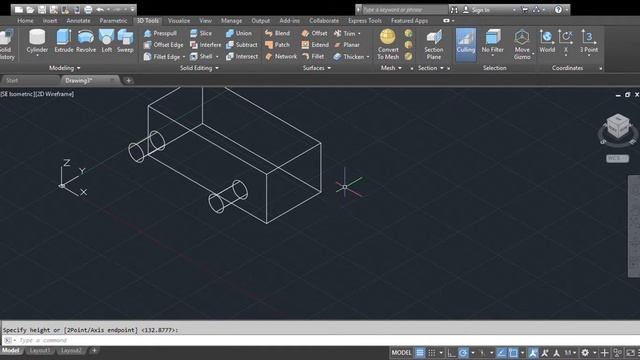Toggle polar tracking in status bar
Screen dimensions: 640x360
click(463, 353)
